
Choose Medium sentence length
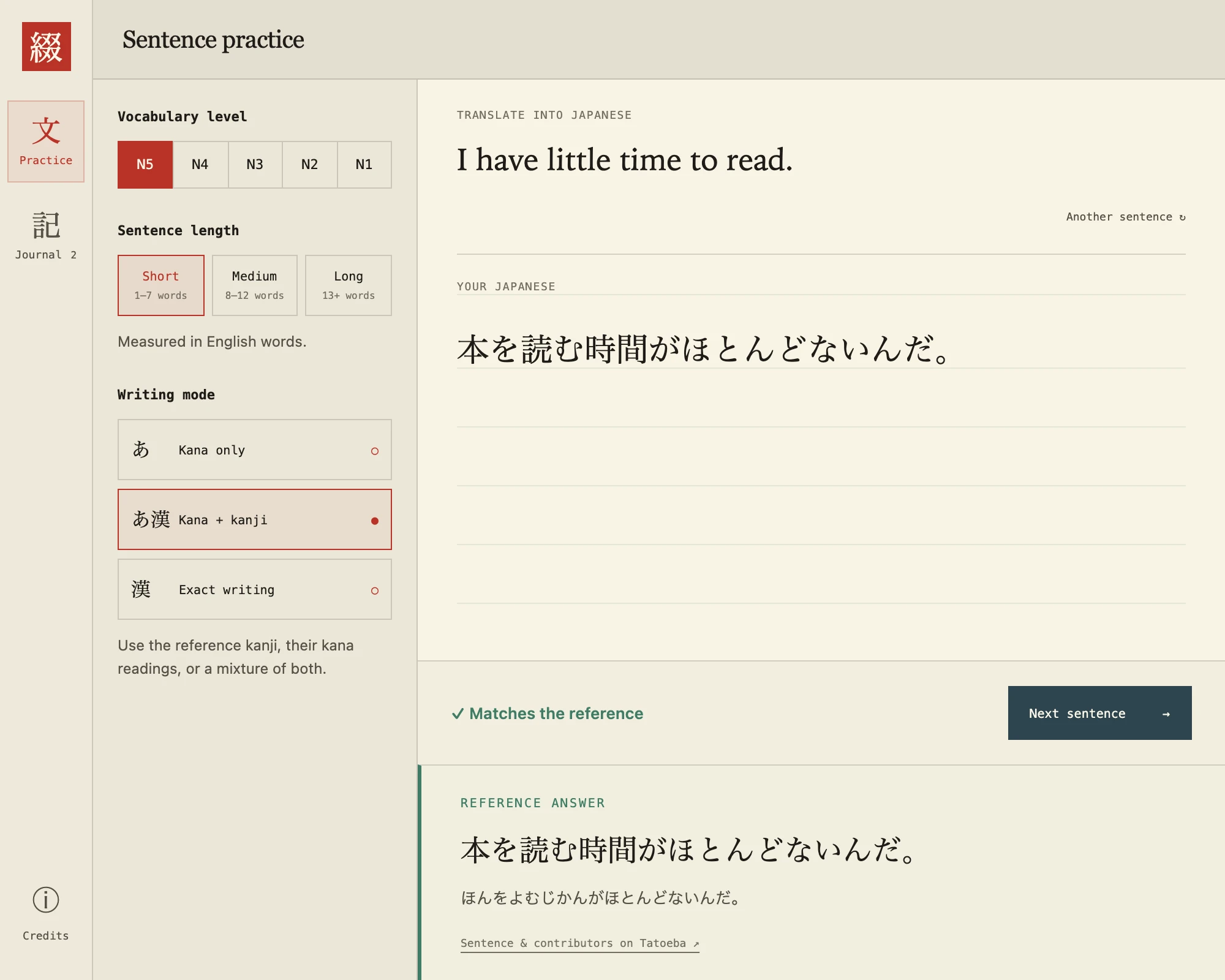[x=255, y=285]
